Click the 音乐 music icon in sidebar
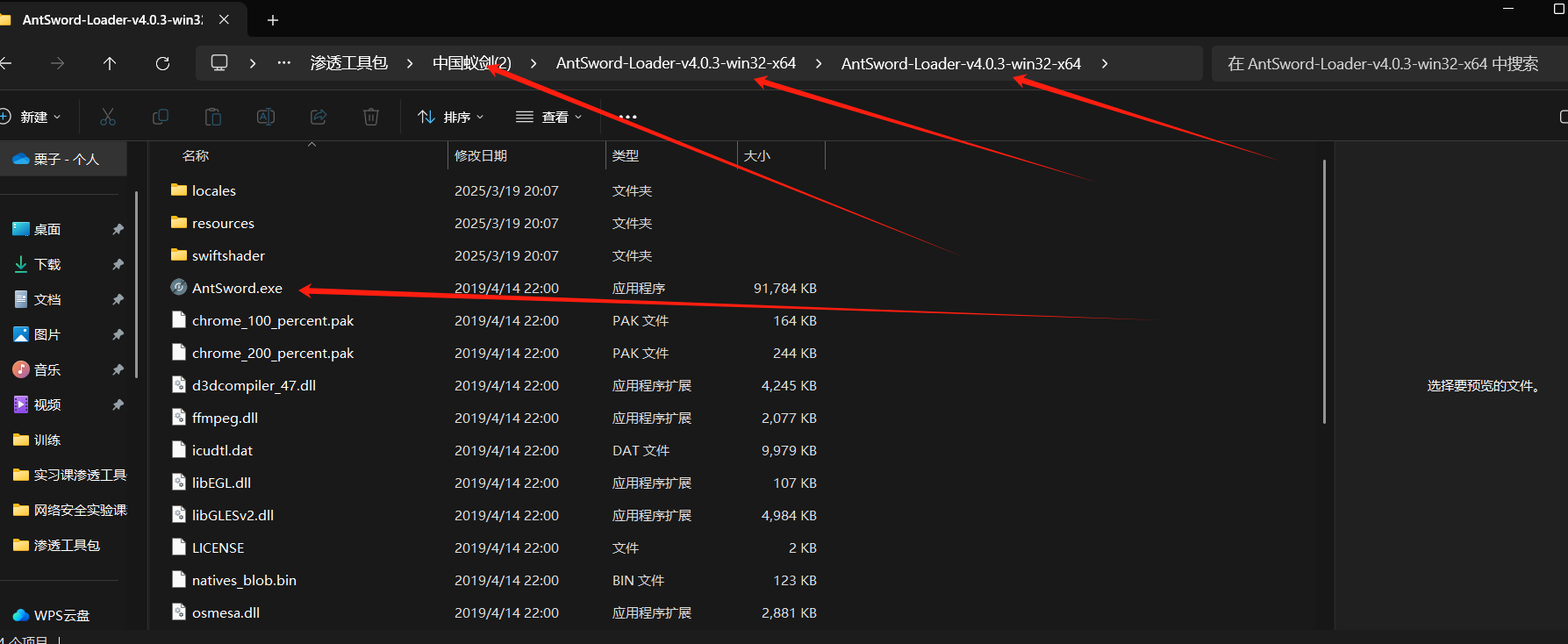This screenshot has width=1568, height=644. pyautogui.click(x=21, y=369)
